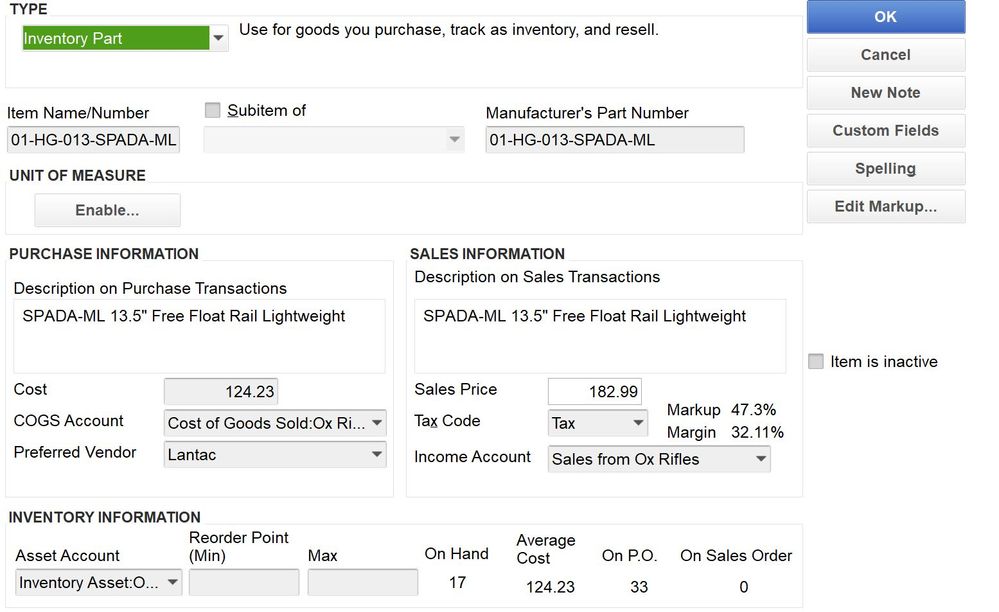Viewport: 999px width, 612px height.
Task: Click the Reorder Point Min field
Action: (243, 583)
